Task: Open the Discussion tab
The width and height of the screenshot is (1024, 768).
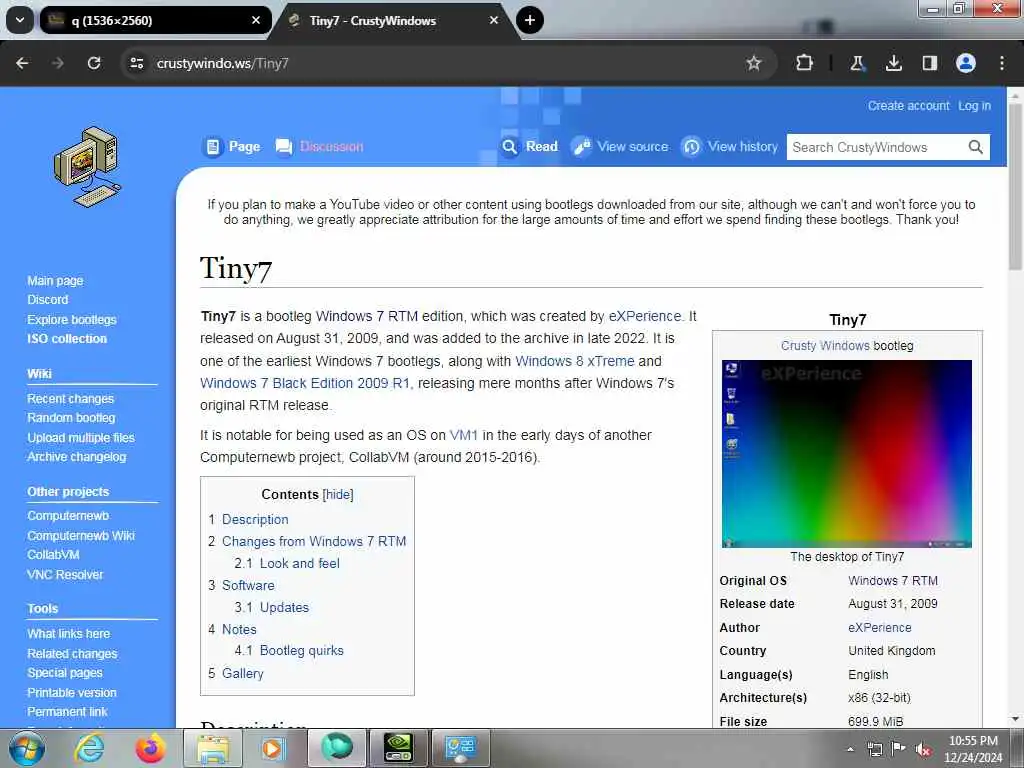Action: 320,147
